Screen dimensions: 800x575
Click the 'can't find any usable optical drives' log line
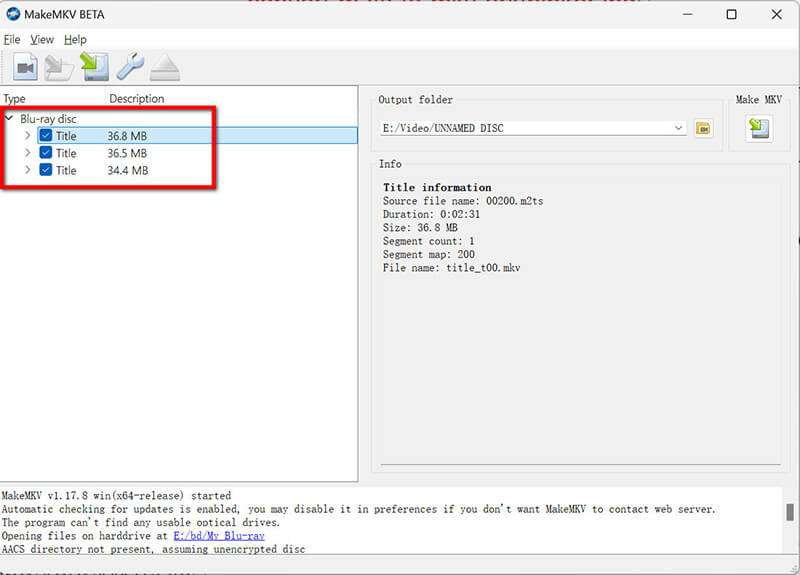coord(141,522)
